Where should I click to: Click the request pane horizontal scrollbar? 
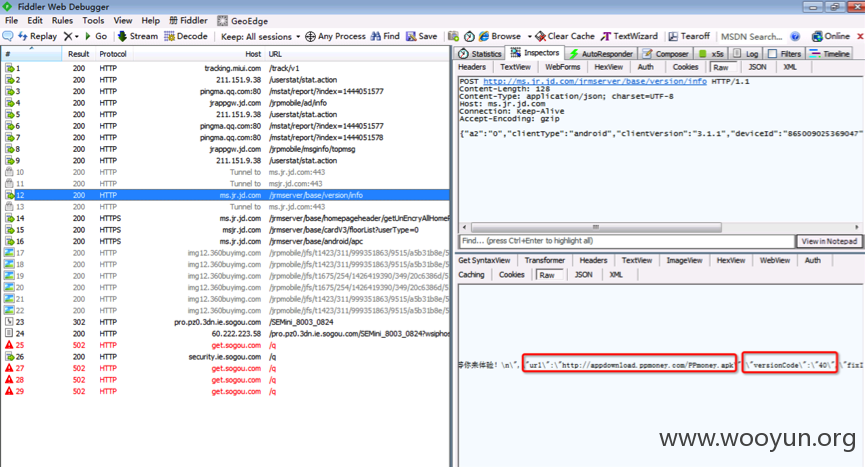[596, 227]
